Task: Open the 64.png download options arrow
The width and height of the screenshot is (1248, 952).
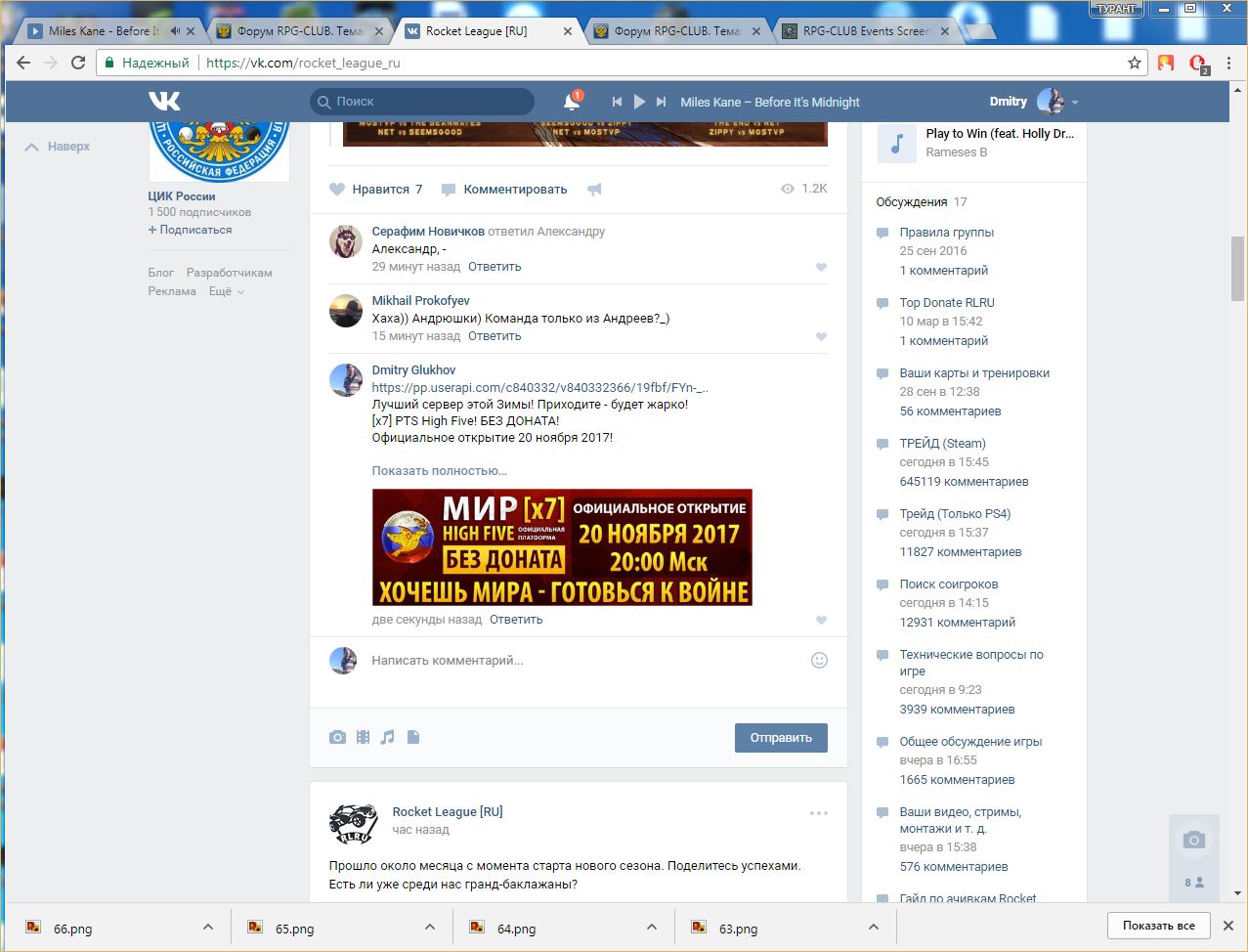Action: coord(652,928)
